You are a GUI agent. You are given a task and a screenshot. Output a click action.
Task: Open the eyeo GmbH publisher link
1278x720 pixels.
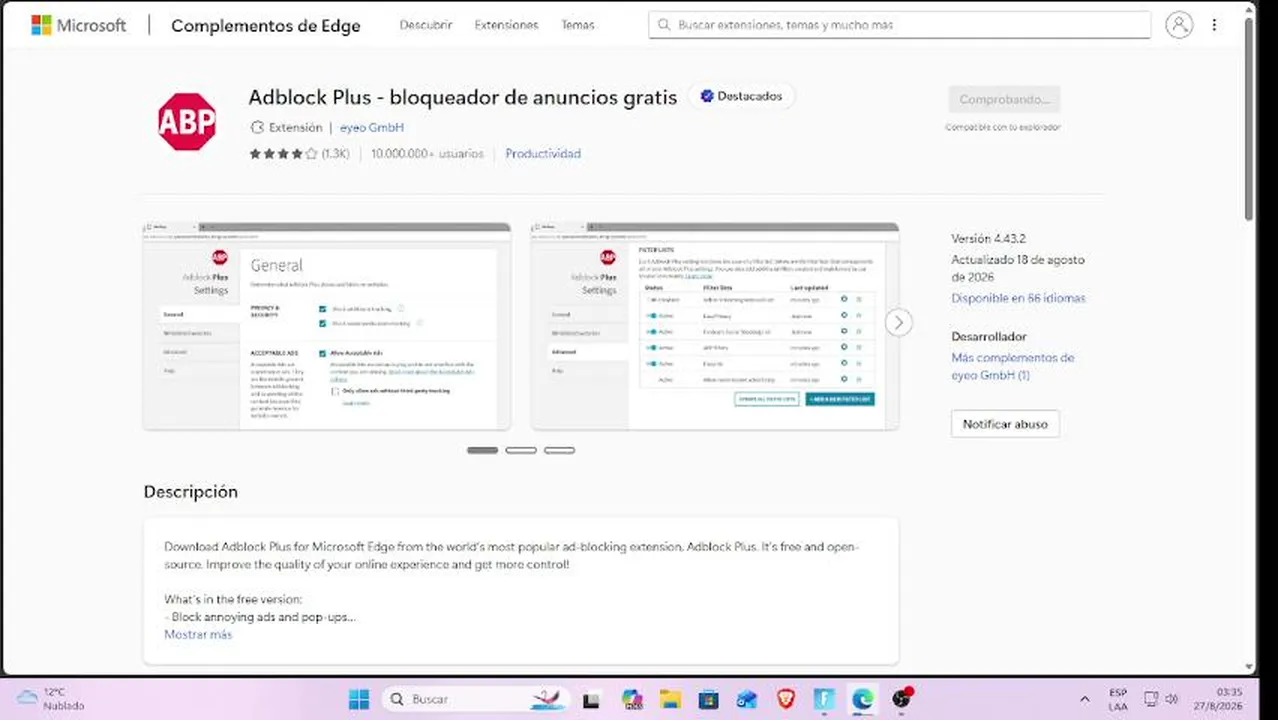pyautogui.click(x=372, y=127)
